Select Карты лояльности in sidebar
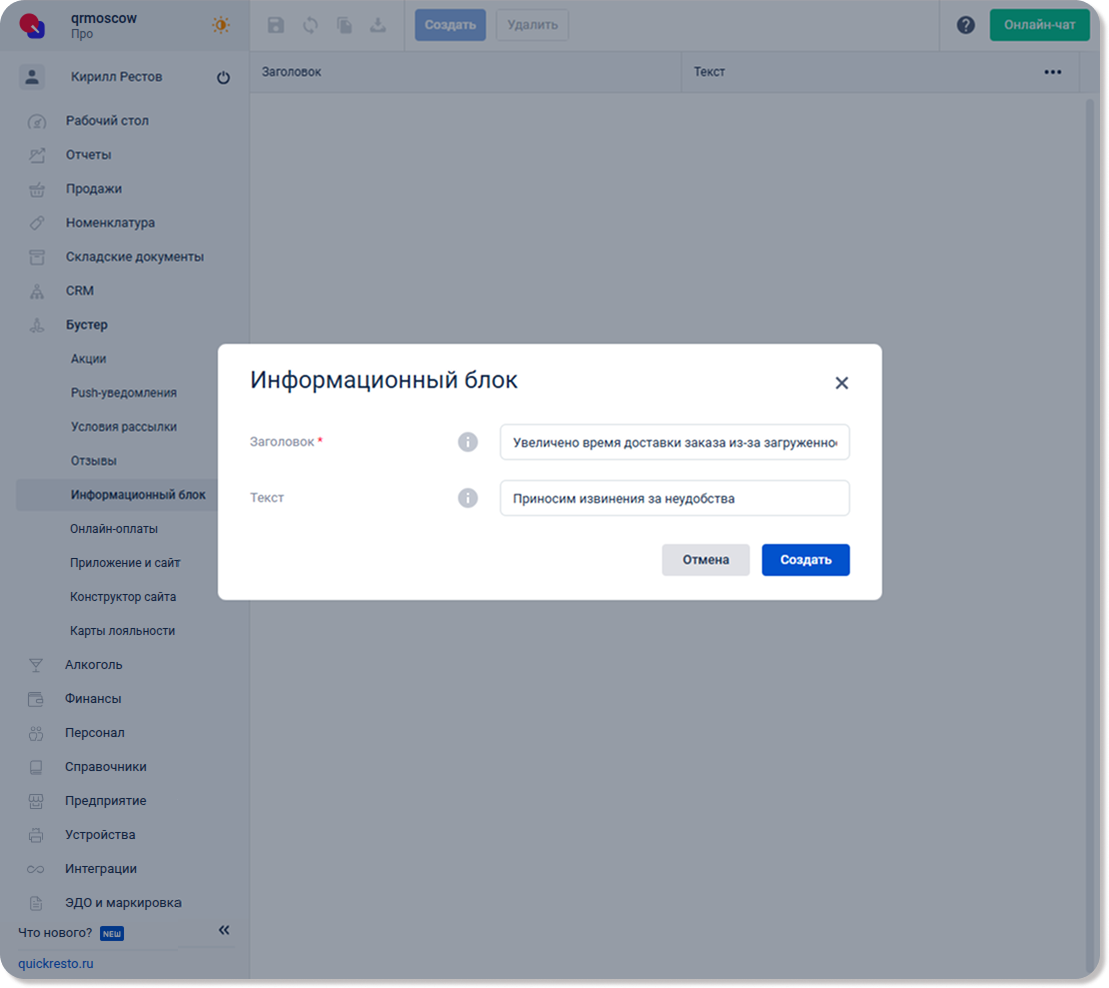This screenshot has width=1109, height=988. [122, 631]
